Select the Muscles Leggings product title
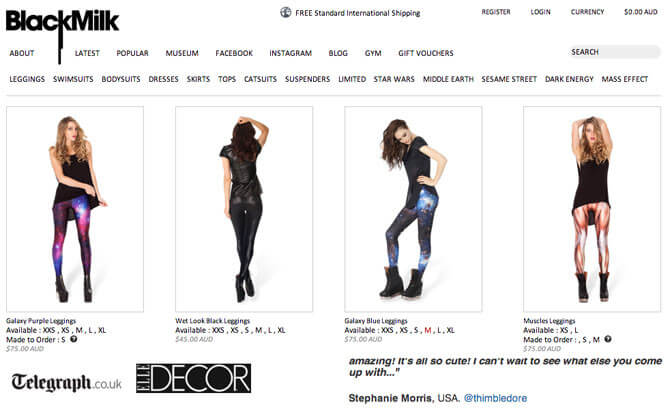This screenshot has width=667, height=414. 549,321
